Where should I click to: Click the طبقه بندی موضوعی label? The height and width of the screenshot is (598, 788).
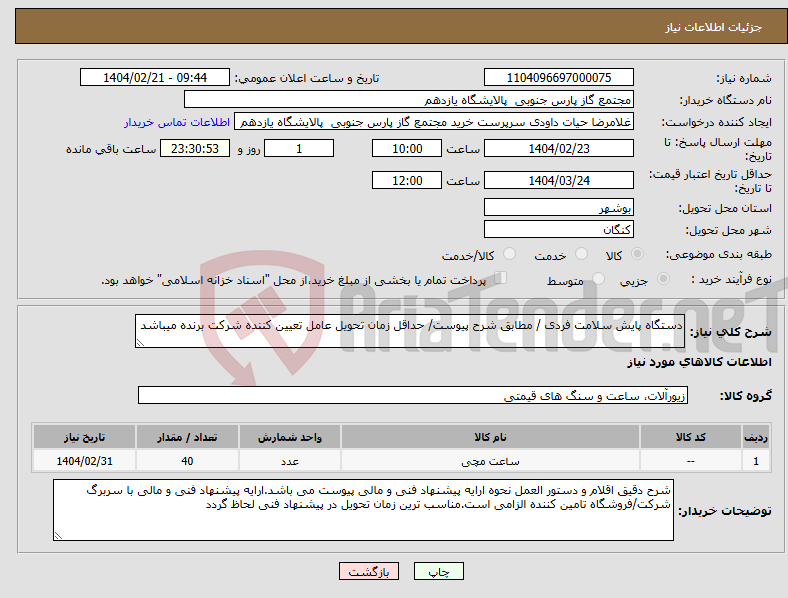click(x=719, y=255)
